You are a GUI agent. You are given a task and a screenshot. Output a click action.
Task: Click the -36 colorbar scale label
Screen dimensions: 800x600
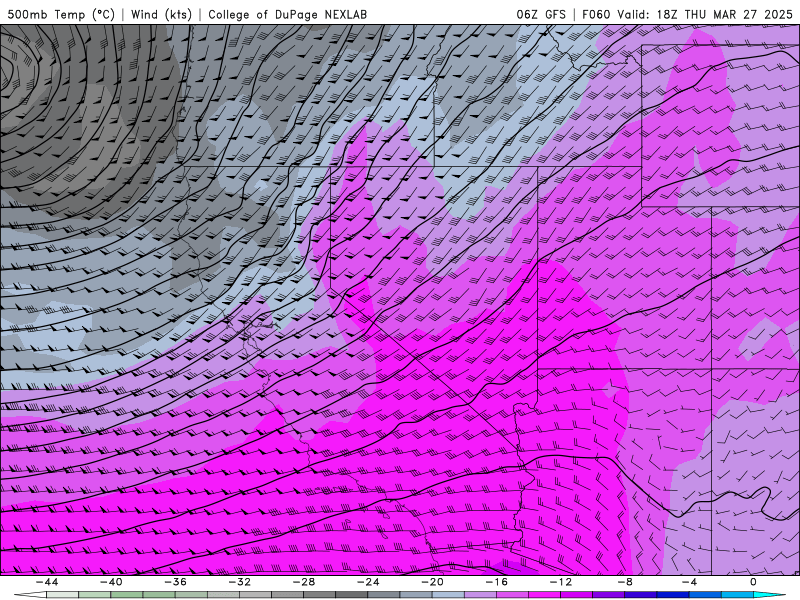pos(175,582)
